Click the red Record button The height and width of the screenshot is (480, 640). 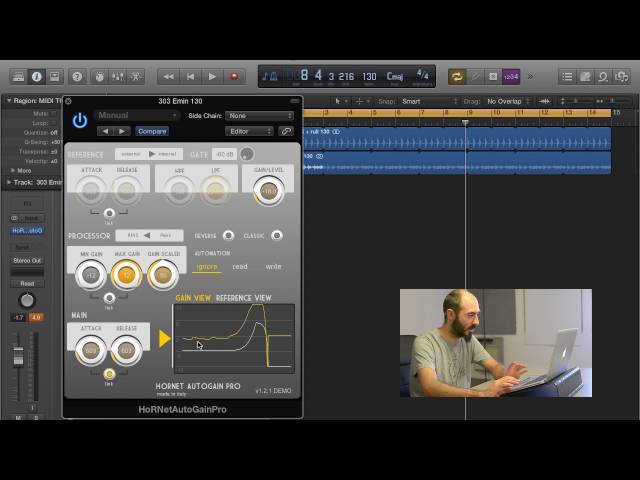click(x=234, y=76)
